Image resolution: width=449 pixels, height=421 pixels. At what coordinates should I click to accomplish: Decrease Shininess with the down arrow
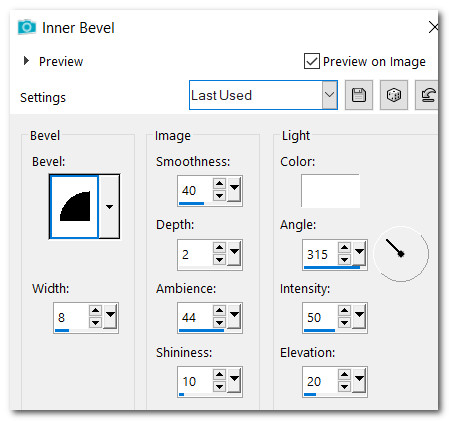pyautogui.click(x=219, y=387)
